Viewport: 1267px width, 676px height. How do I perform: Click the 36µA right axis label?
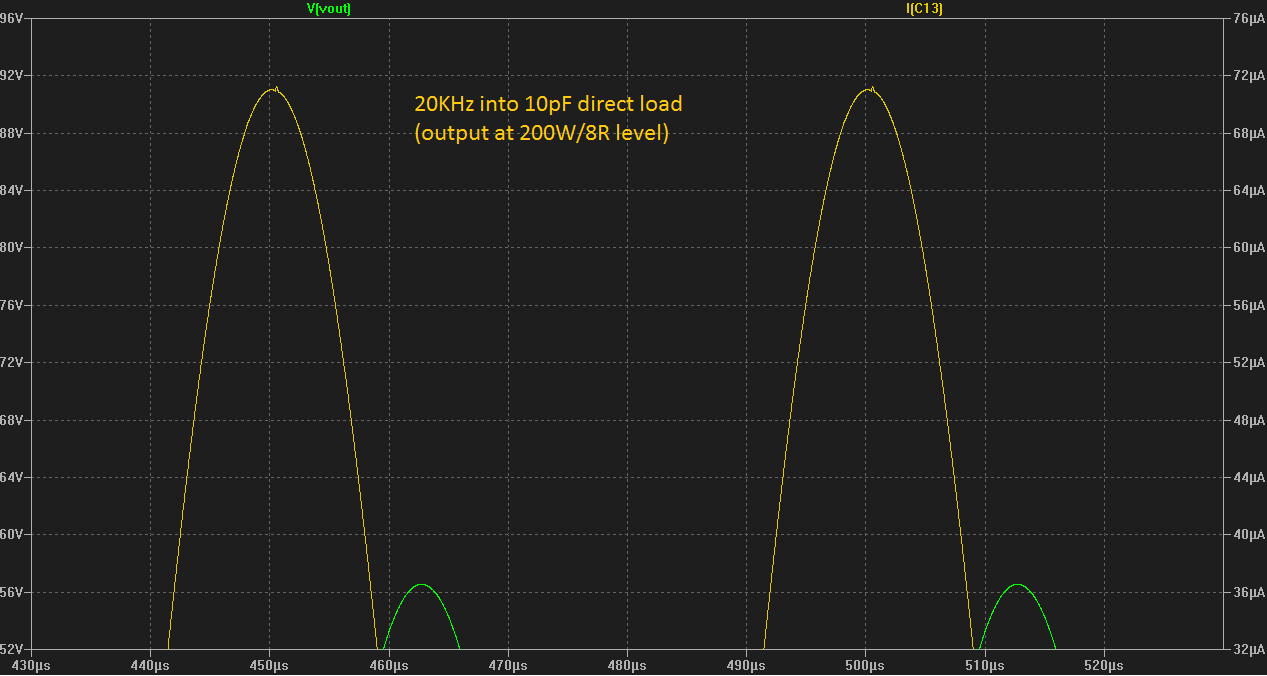coord(1249,592)
